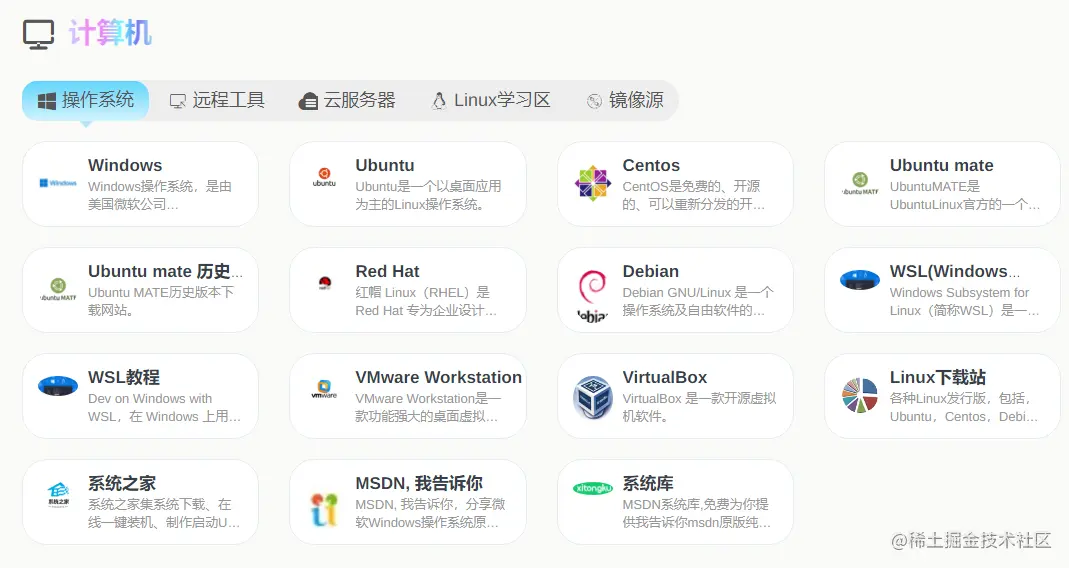This screenshot has width=1069, height=568.
Task: Click the description '红帽 Linux（RHEL）是…'
Action: coord(426,301)
